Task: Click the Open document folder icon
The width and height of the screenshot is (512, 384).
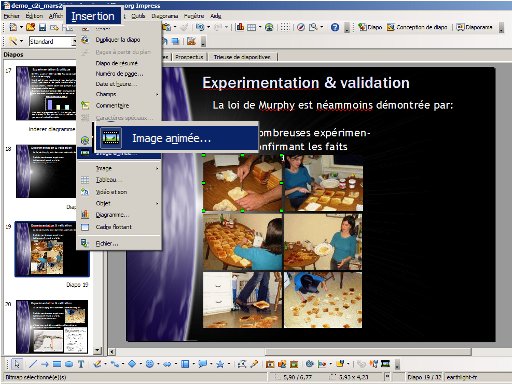Action: [31, 27]
